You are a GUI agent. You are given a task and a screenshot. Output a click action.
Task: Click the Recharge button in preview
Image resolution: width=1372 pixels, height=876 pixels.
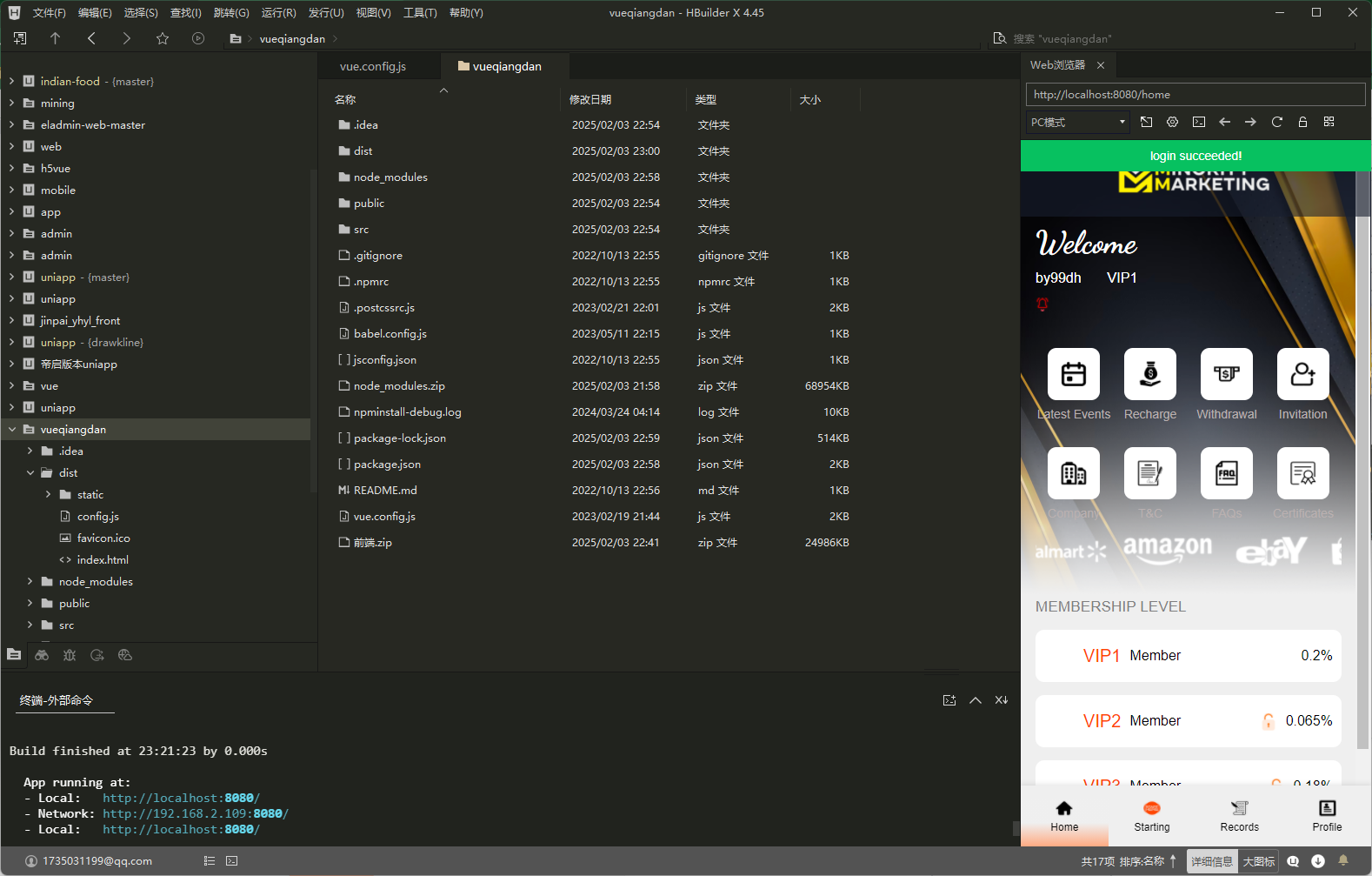[x=1149, y=385]
